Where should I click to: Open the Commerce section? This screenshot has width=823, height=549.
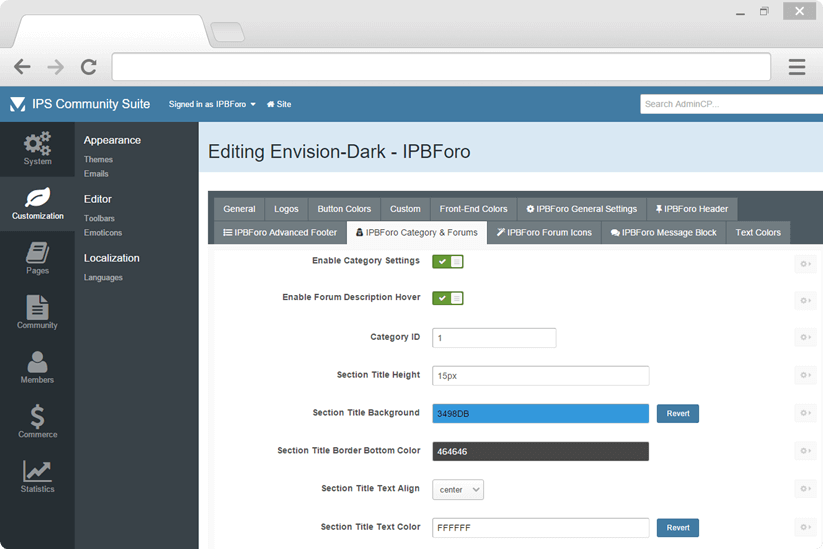[37, 423]
